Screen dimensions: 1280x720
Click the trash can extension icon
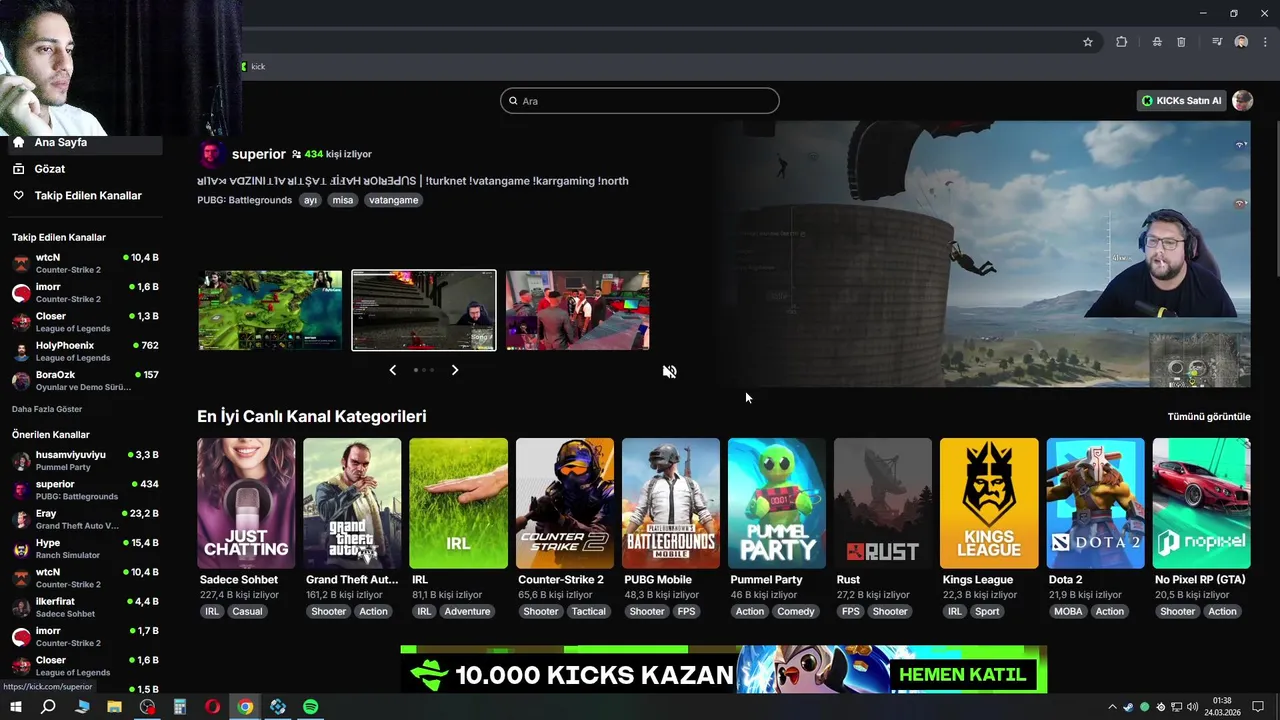(x=1181, y=42)
